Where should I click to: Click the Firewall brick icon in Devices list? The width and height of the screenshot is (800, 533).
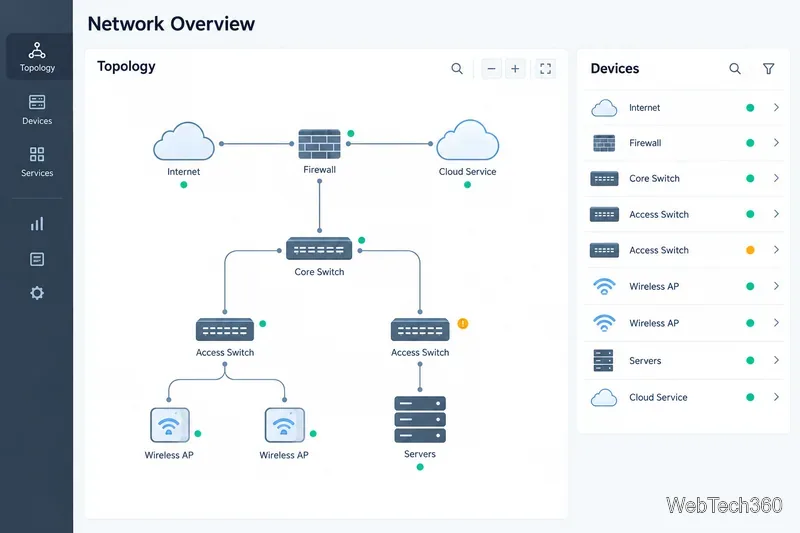click(604, 143)
